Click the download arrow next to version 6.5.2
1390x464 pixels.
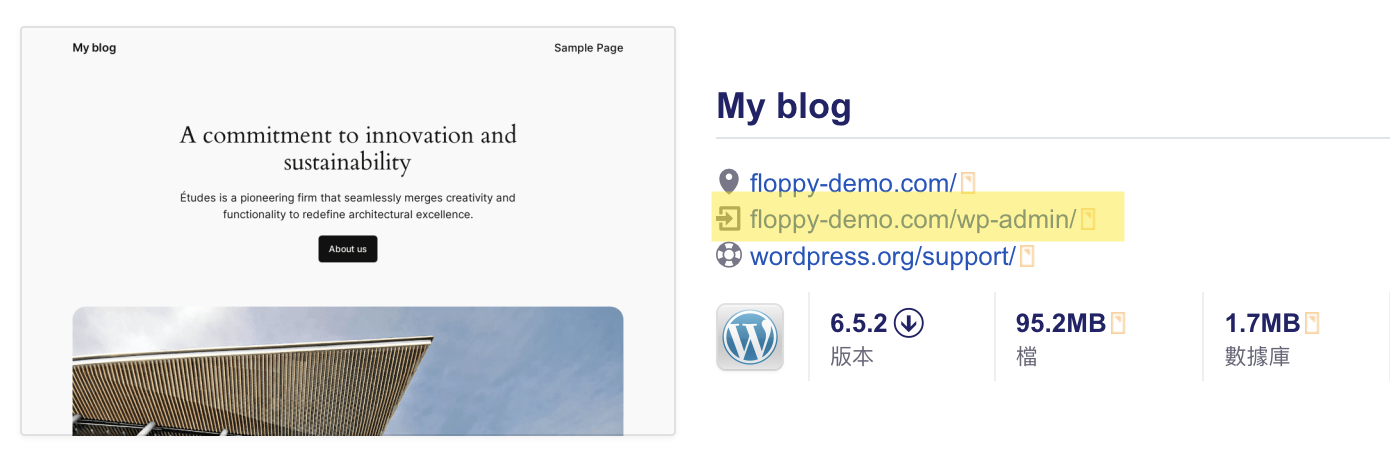[909, 323]
